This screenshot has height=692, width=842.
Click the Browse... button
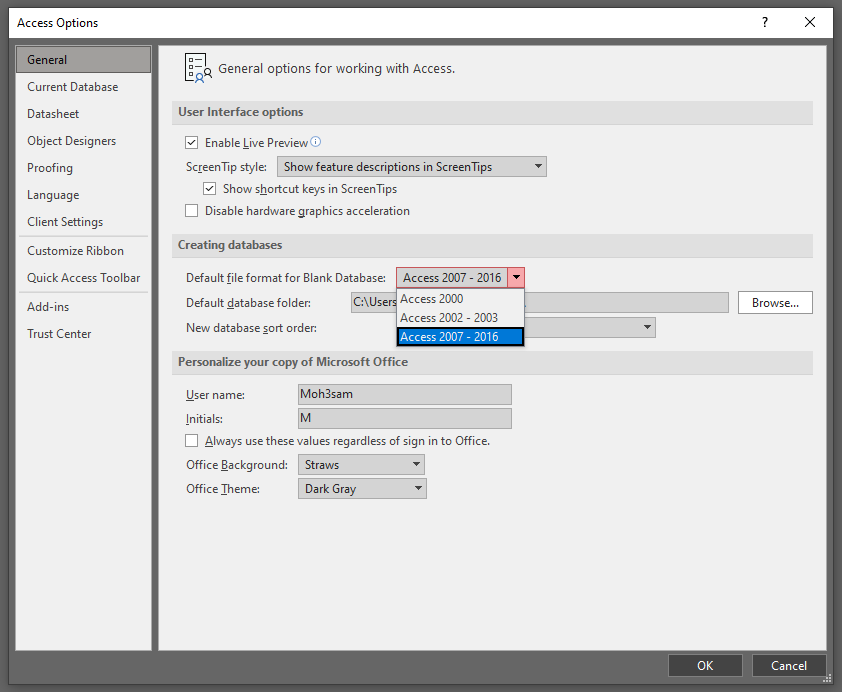[x=775, y=303]
